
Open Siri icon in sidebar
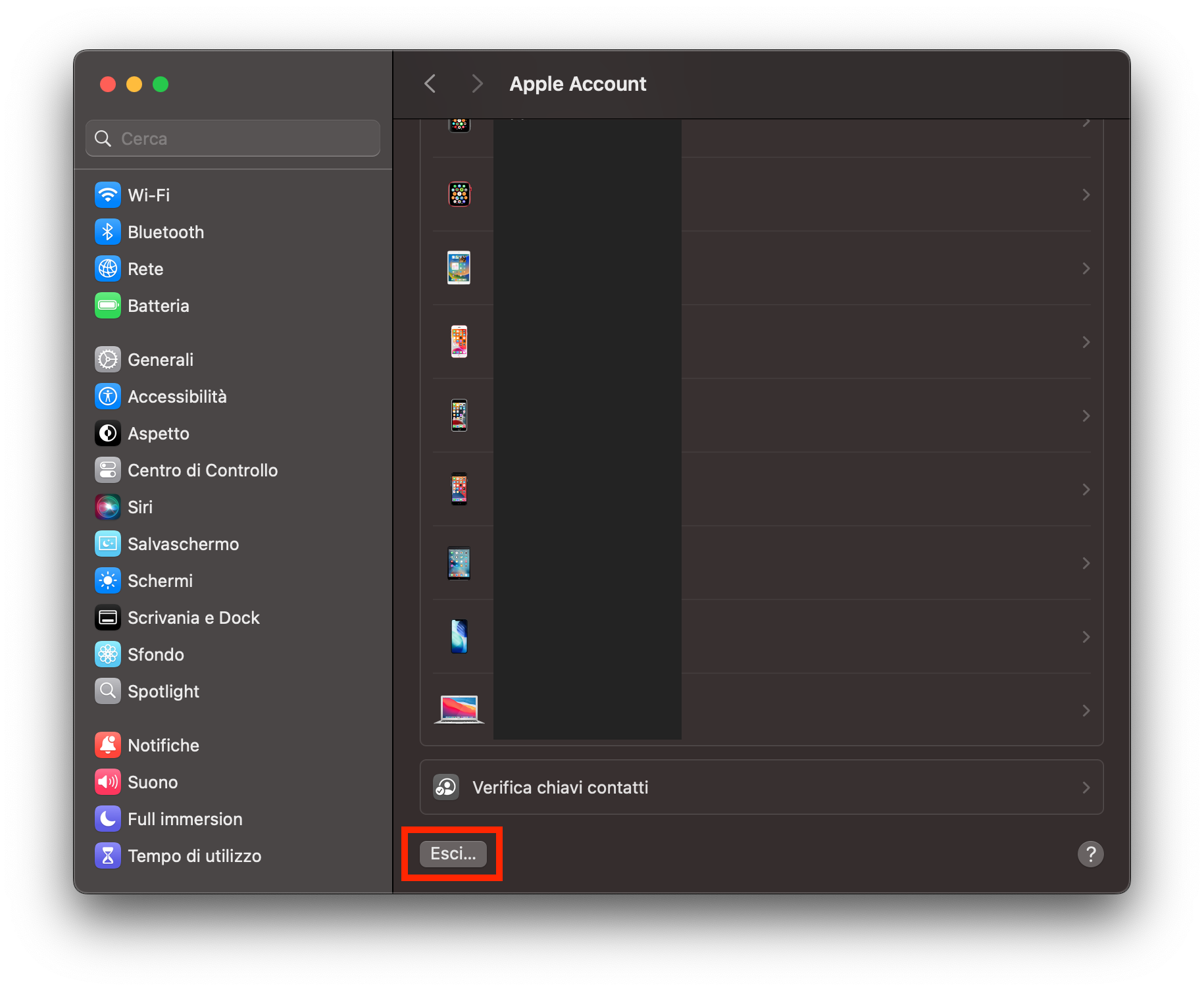[x=108, y=507]
